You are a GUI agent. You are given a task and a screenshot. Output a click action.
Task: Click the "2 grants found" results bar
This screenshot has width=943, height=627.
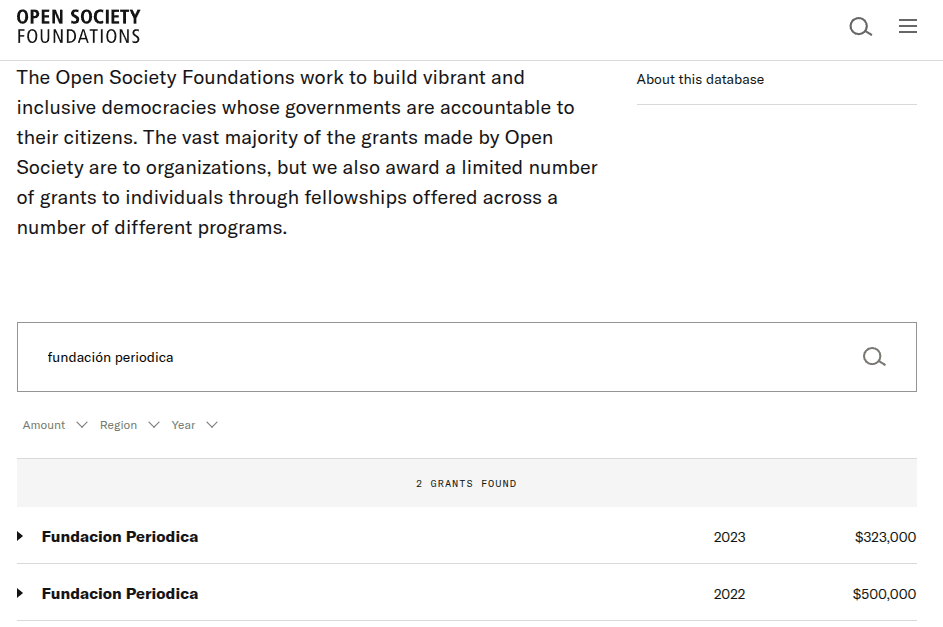pos(466,484)
